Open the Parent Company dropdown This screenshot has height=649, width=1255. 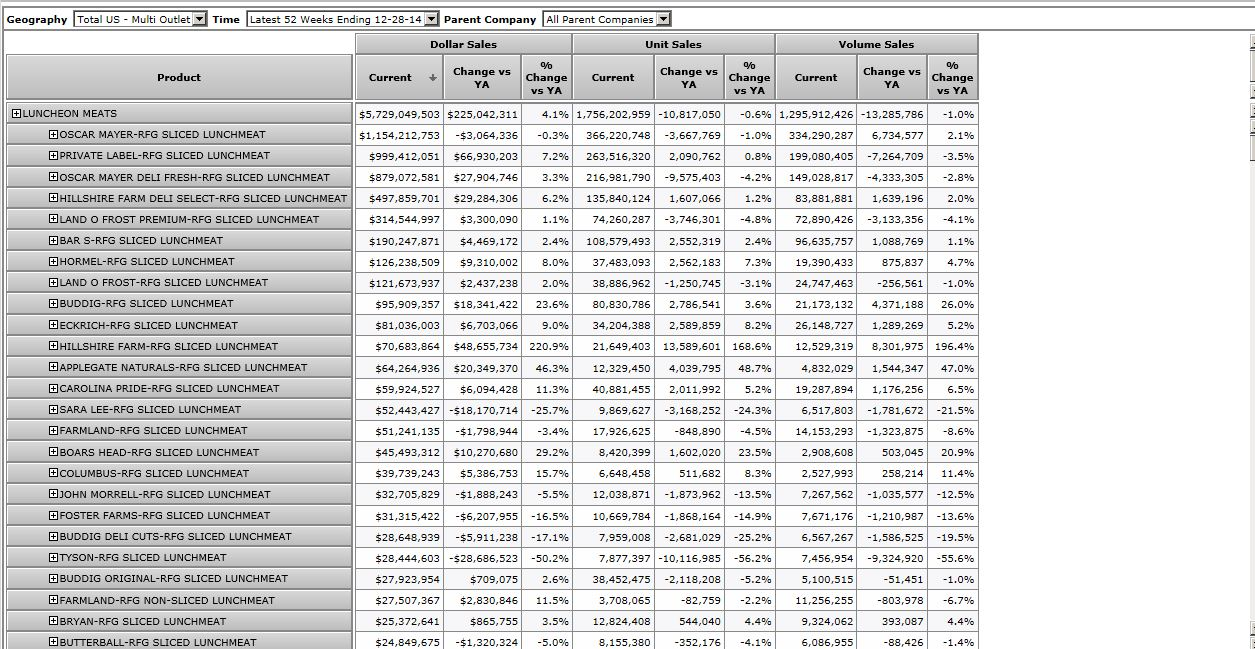[664, 19]
